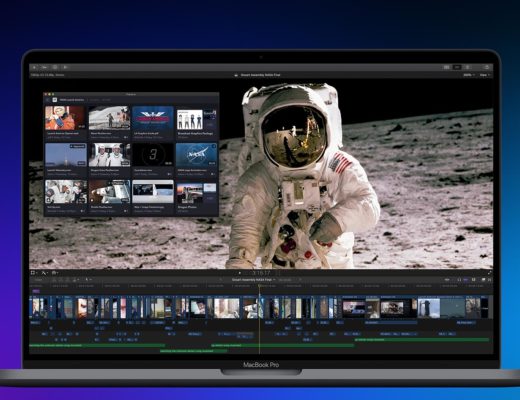Select green audio clip at timeline right end

click(422, 340)
